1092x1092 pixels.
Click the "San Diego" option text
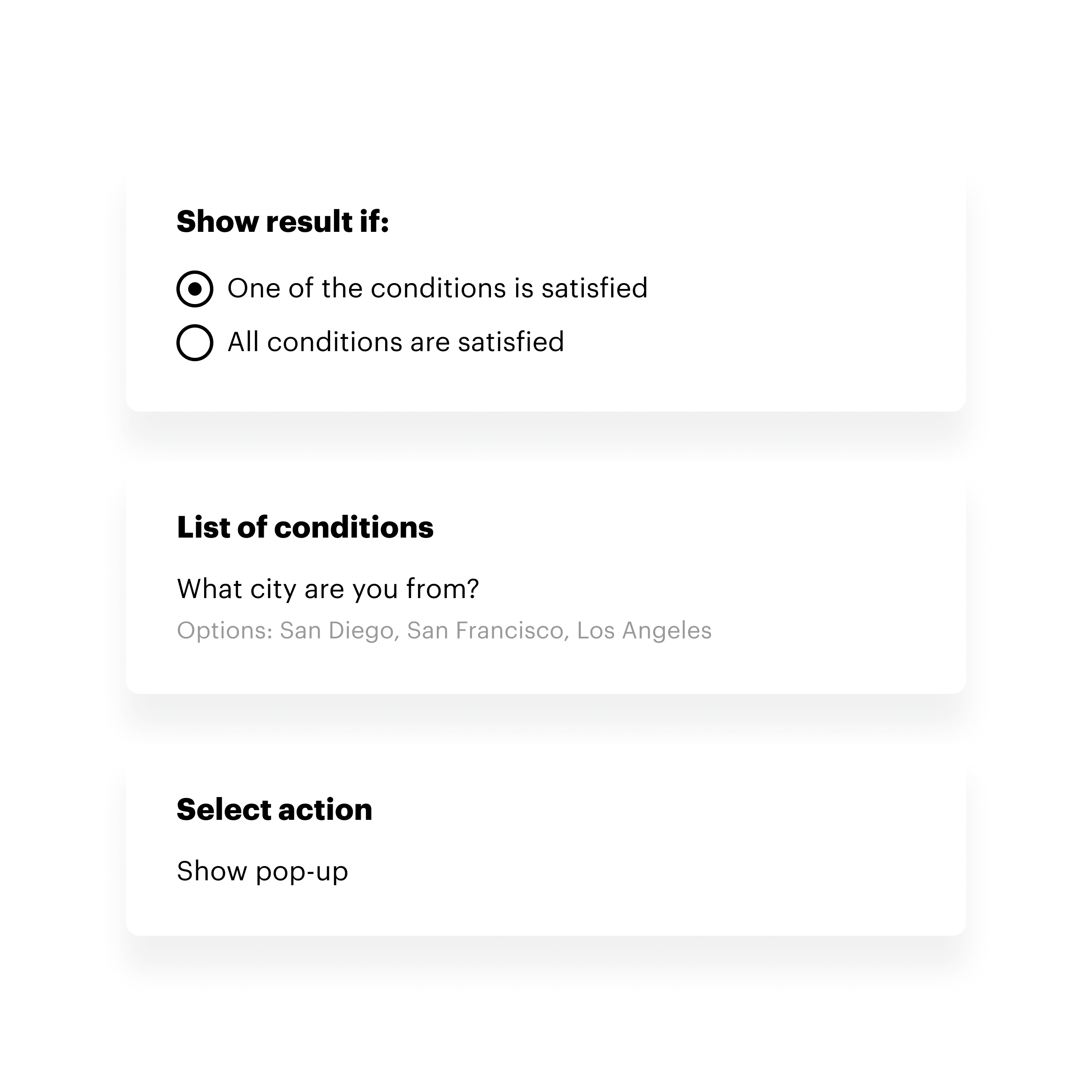pos(336,631)
